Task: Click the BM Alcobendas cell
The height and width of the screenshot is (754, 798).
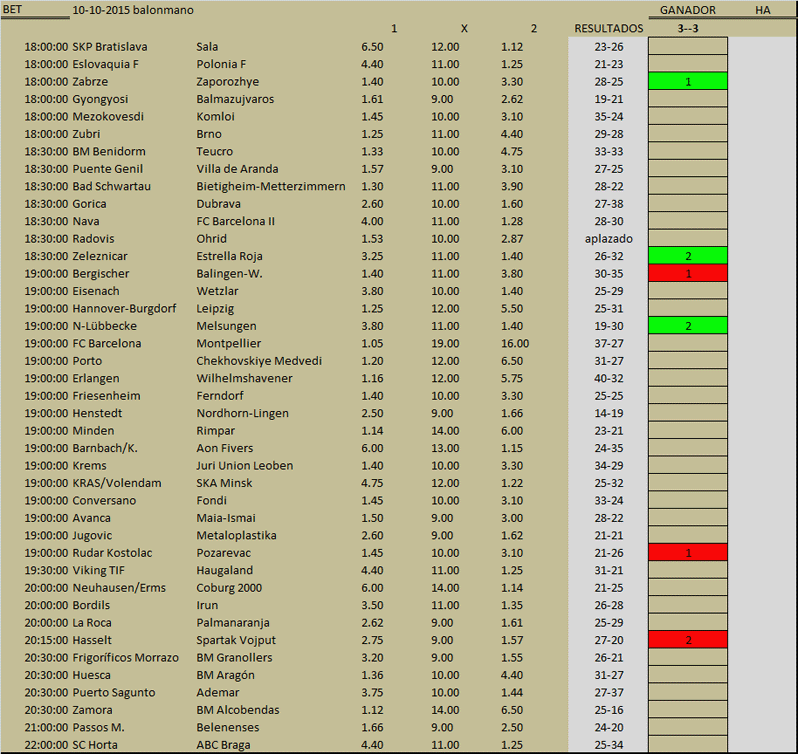Action: [x=238, y=710]
